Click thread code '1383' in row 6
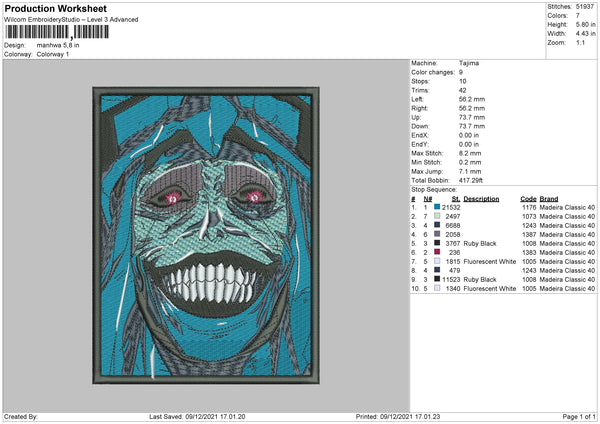The height and width of the screenshot is (424, 600). 529,252
